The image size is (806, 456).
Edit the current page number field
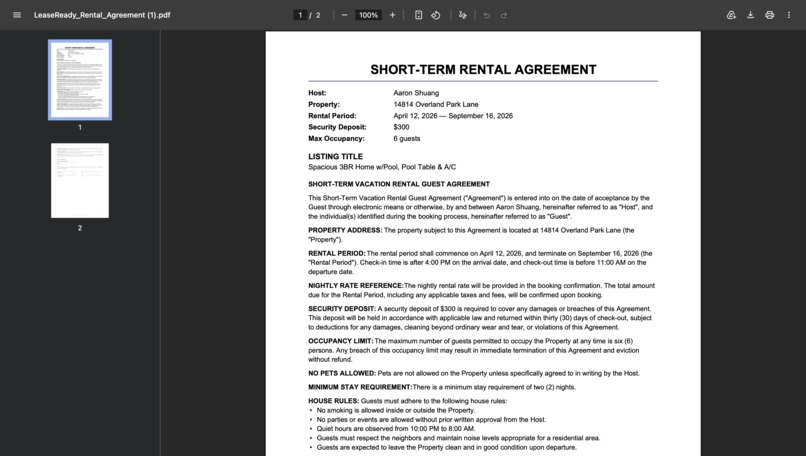[300, 15]
